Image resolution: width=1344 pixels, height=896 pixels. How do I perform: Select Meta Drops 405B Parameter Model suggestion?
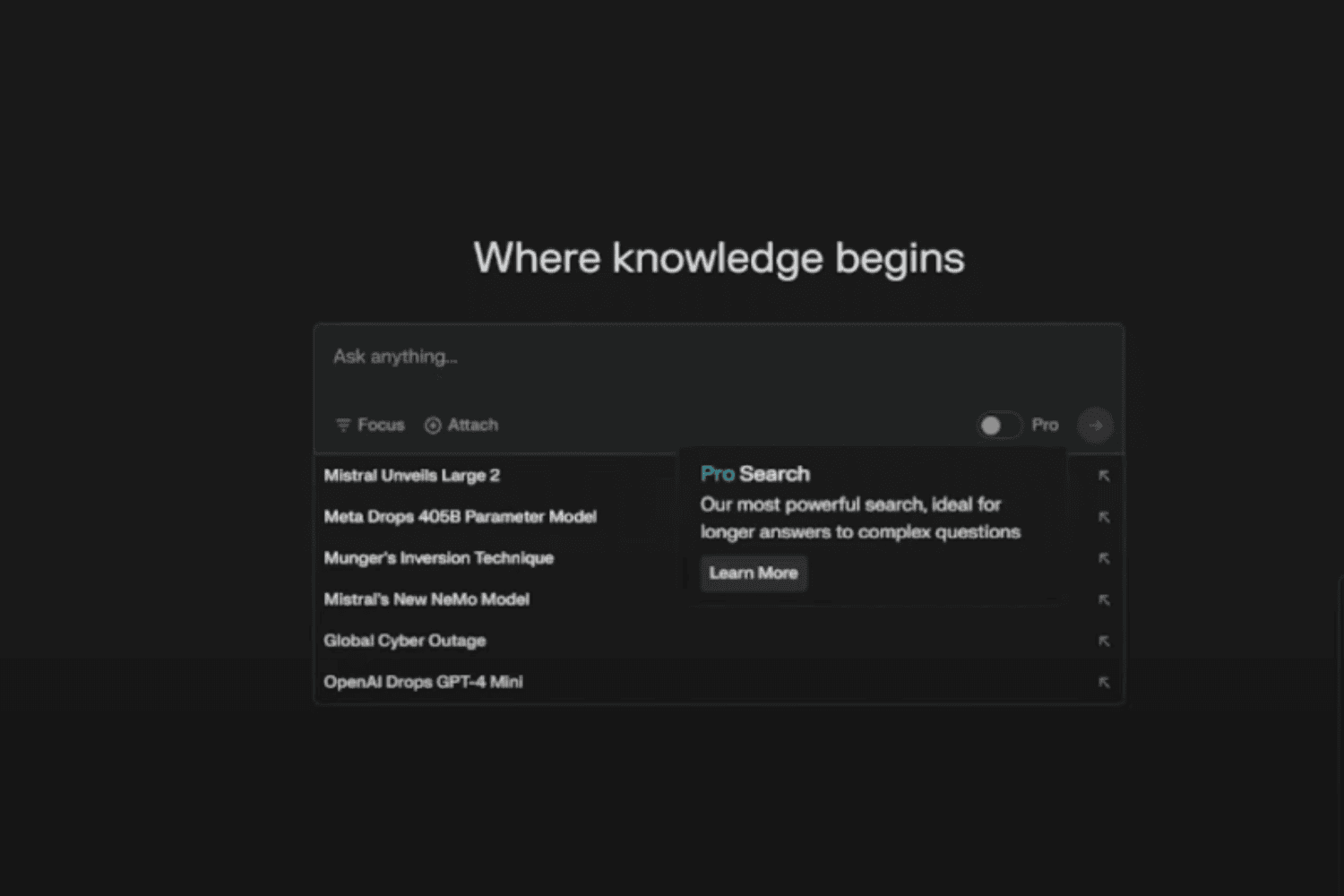(460, 517)
